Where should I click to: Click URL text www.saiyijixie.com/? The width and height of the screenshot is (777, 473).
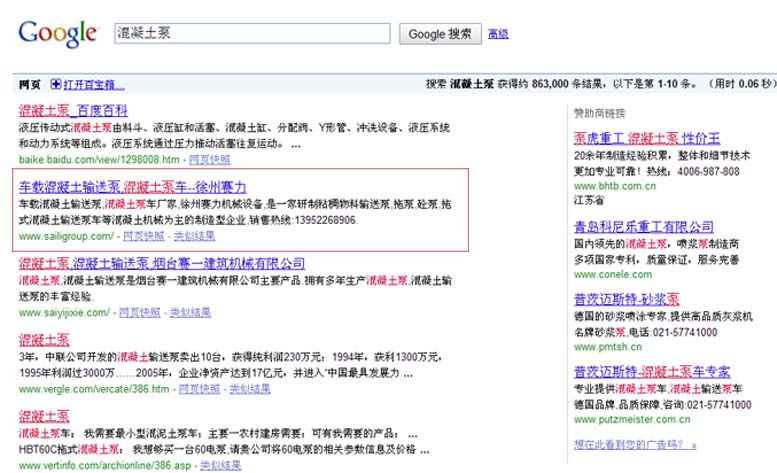64,313
